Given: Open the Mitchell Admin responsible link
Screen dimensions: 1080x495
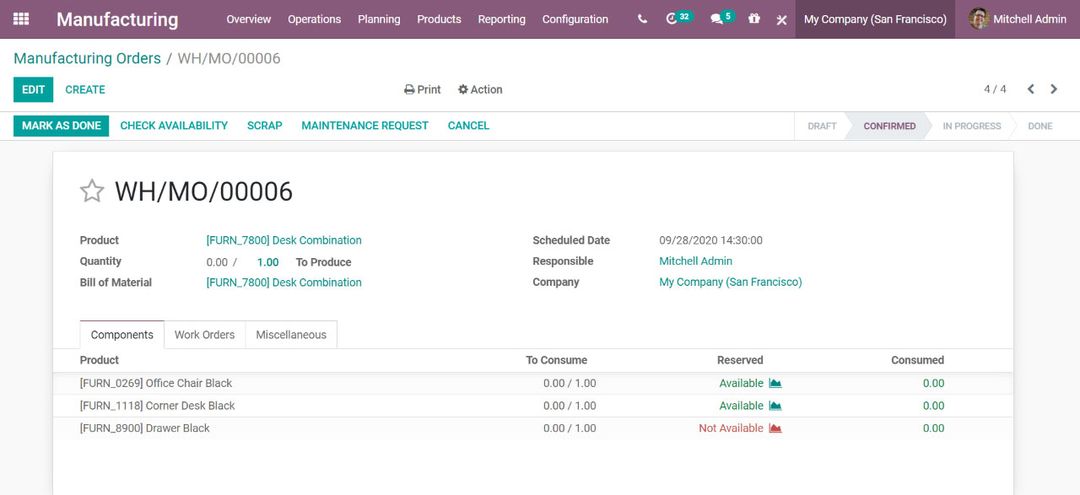Looking at the screenshot, I should tap(695, 261).
